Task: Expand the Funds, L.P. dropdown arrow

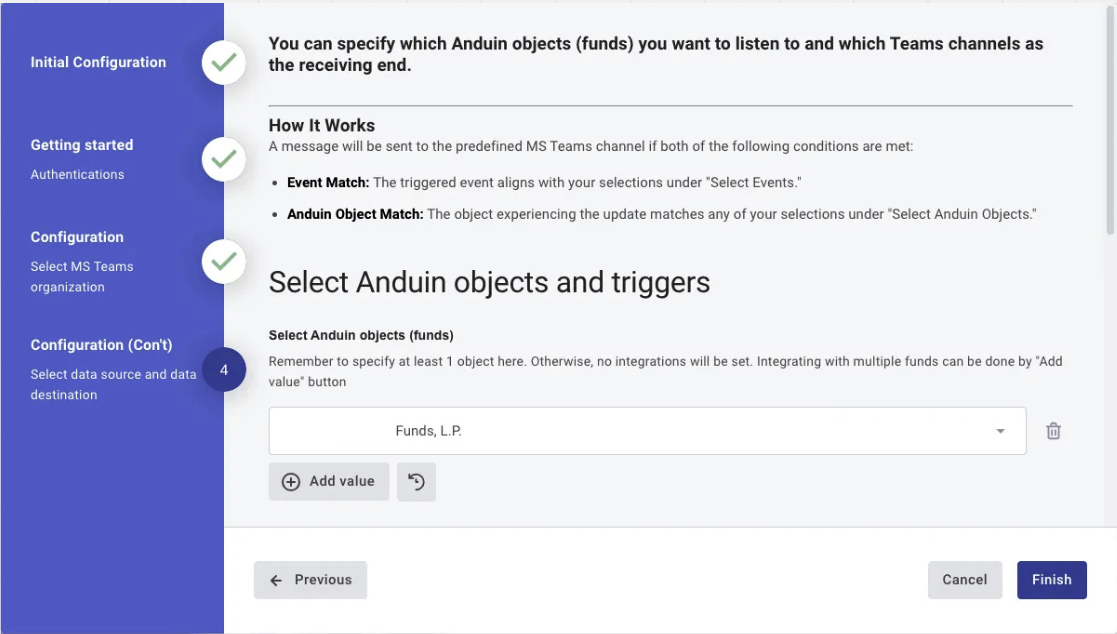Action: (x=1000, y=431)
